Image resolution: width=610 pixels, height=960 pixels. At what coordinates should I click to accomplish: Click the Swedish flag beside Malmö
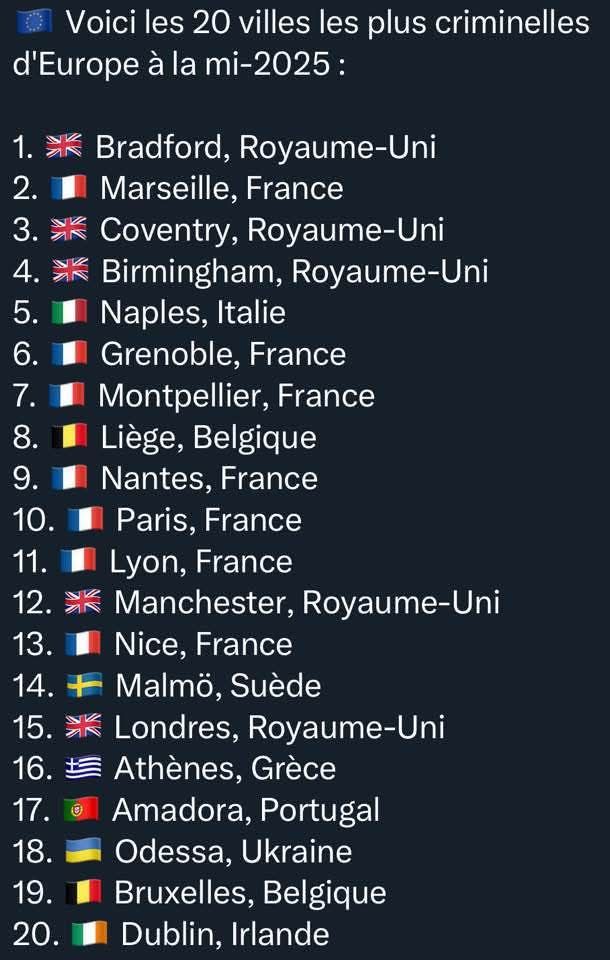tap(85, 685)
